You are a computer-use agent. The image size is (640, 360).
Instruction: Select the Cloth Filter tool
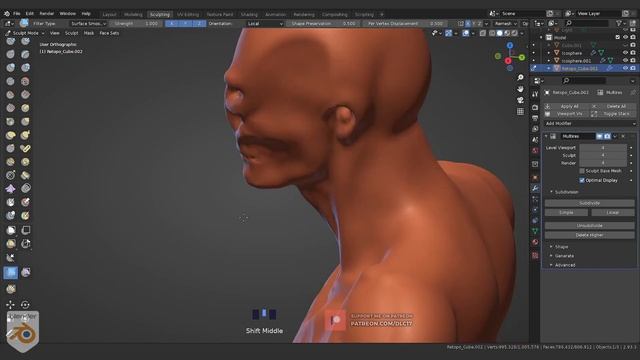click(x=25, y=272)
